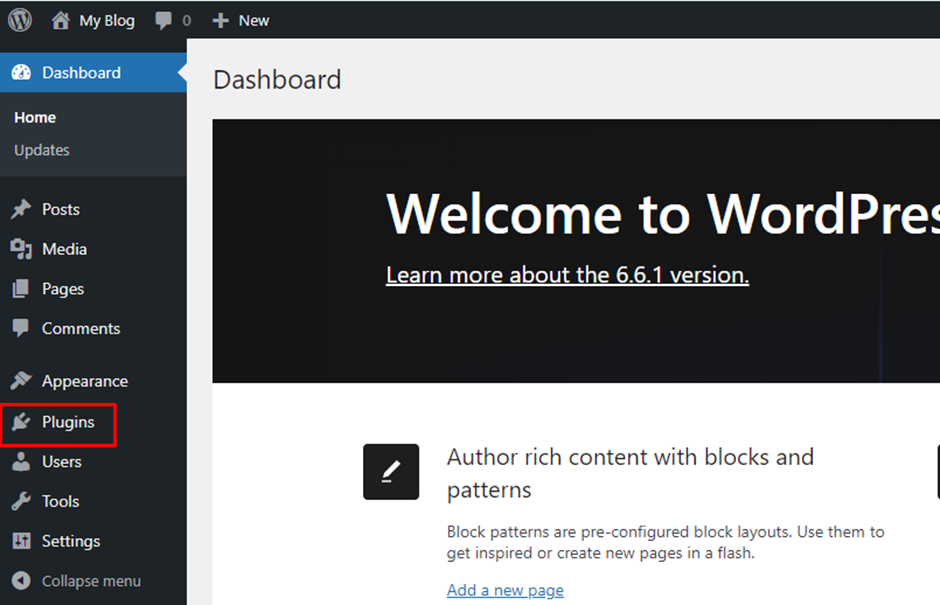Open My Blog via the home icon
Image resolution: width=940 pixels, height=605 pixels.
click(61, 20)
